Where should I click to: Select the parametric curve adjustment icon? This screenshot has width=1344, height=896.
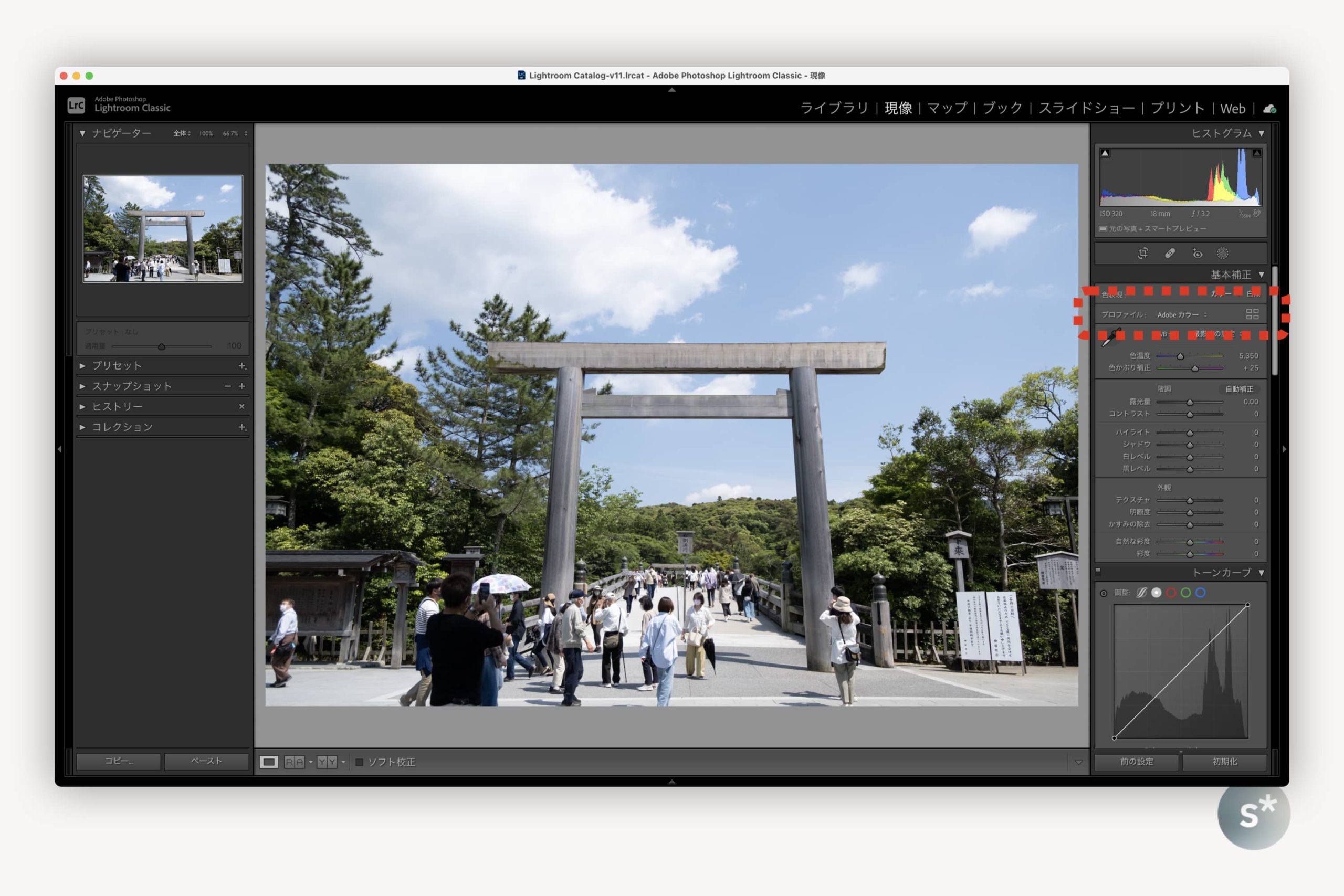(x=1141, y=593)
